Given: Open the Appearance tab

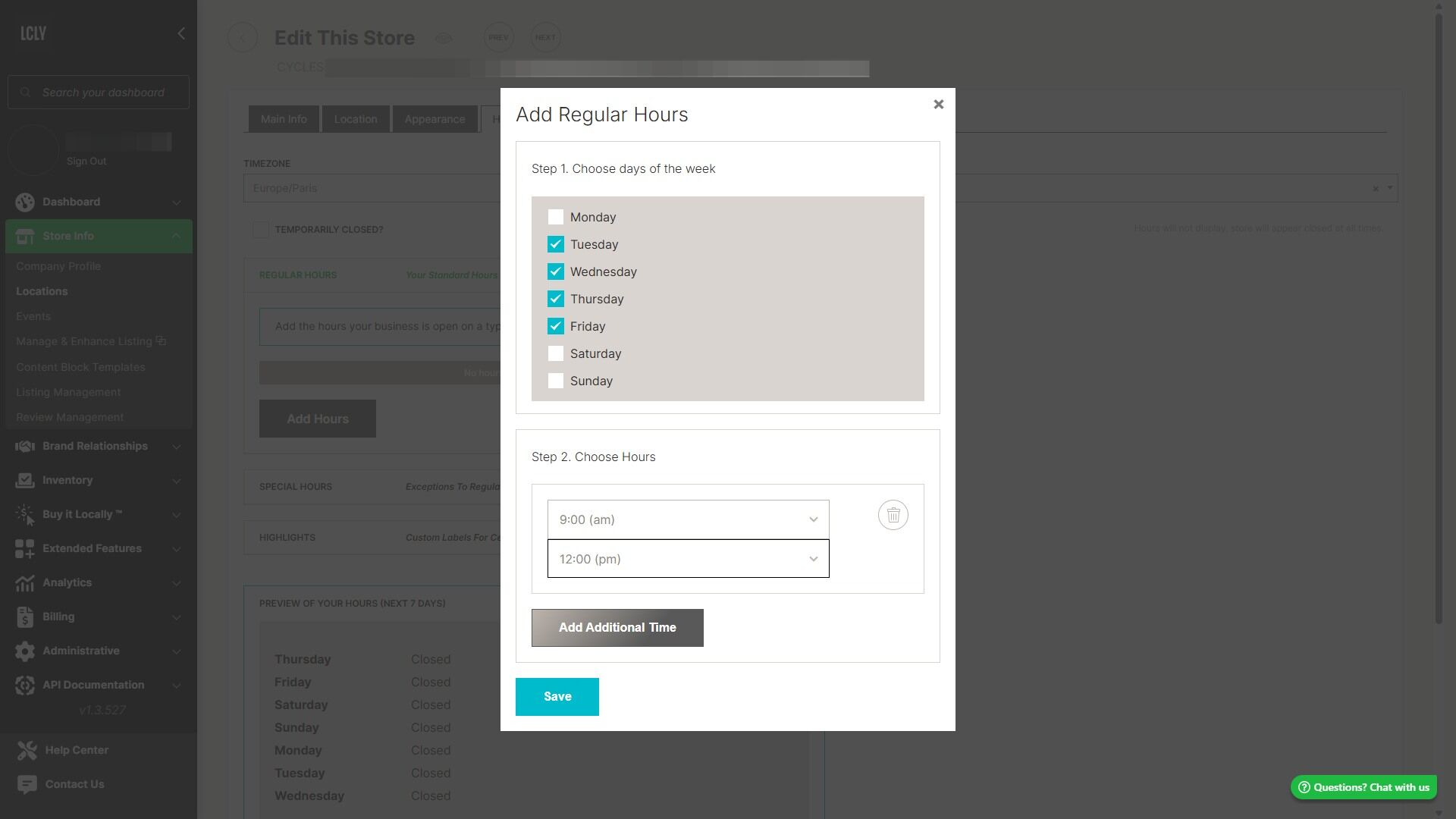Looking at the screenshot, I should 435,120.
